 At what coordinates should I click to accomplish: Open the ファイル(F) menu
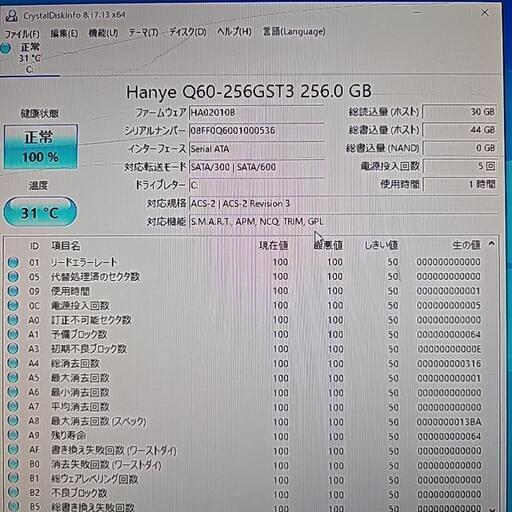coord(22,34)
